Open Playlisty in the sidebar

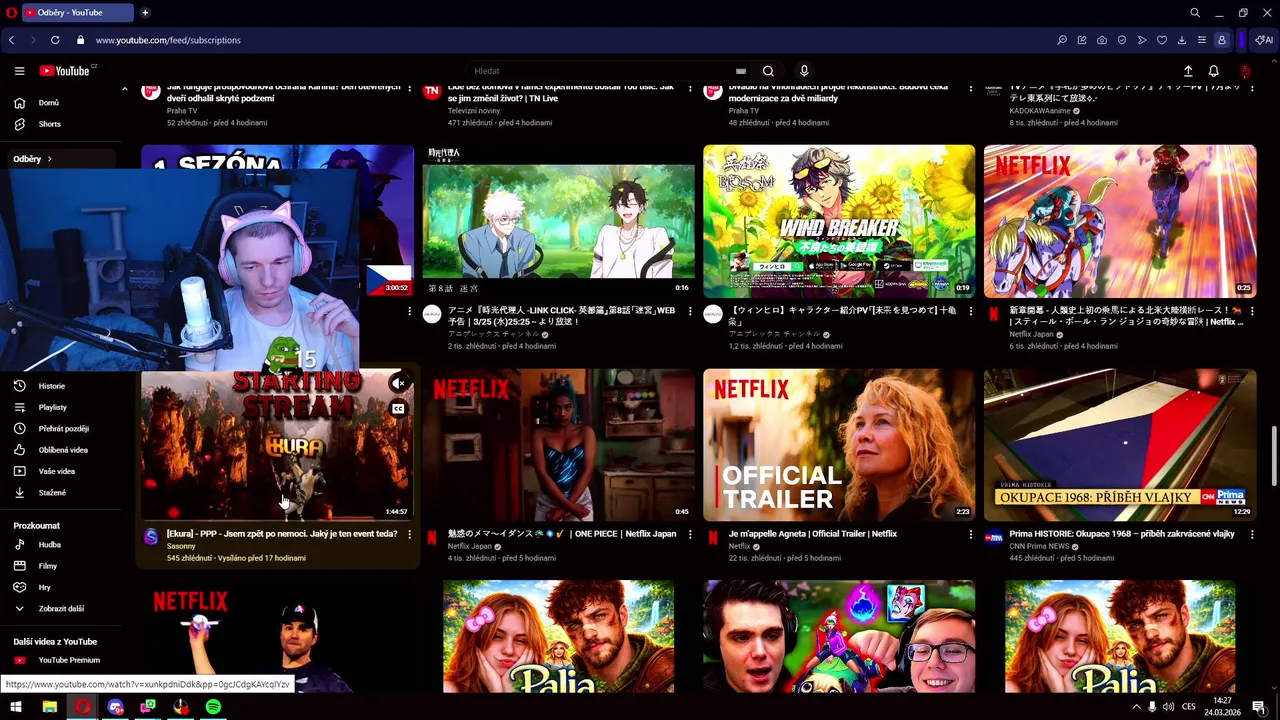point(61,407)
